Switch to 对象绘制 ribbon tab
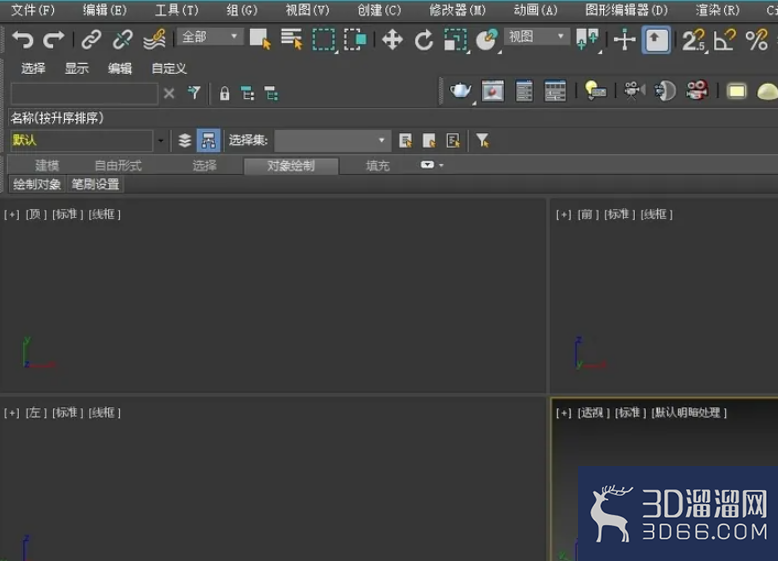This screenshot has height=561, width=778. 291,166
